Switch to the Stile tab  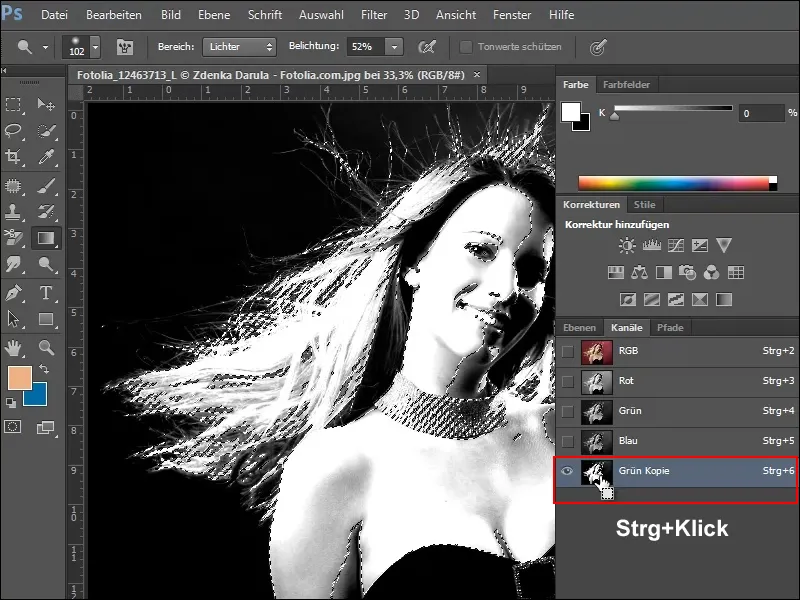[x=644, y=205]
